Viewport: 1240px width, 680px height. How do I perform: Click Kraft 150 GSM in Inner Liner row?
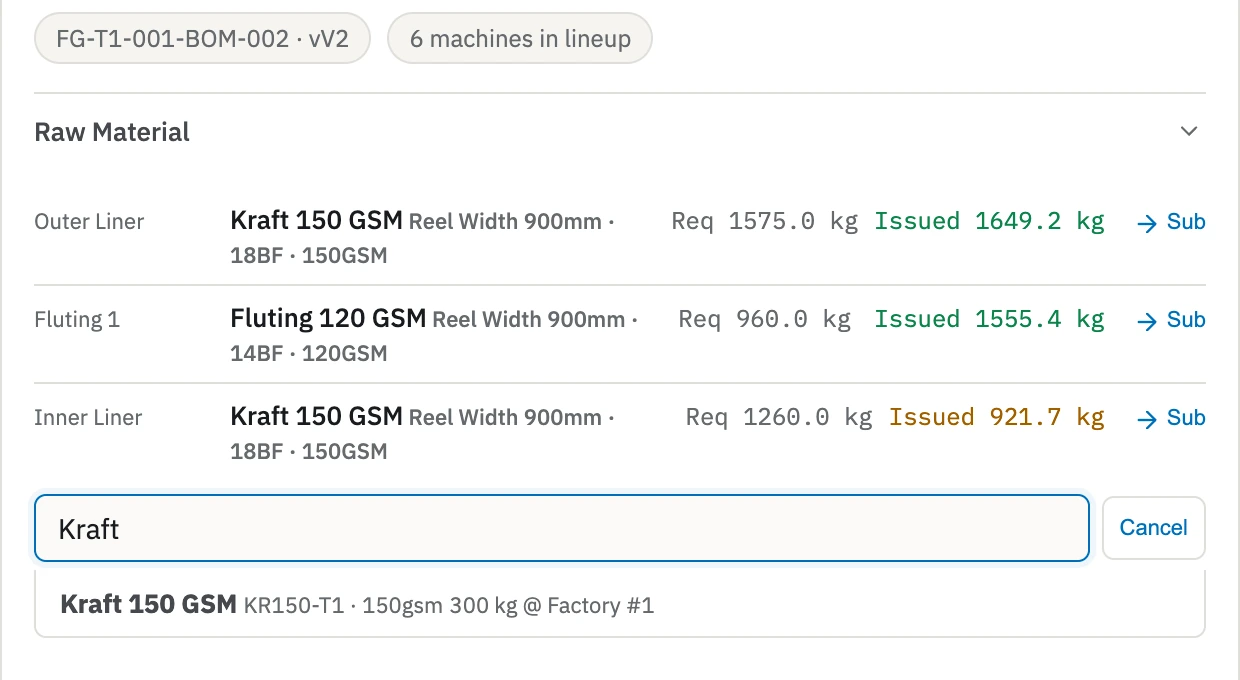[316, 417]
